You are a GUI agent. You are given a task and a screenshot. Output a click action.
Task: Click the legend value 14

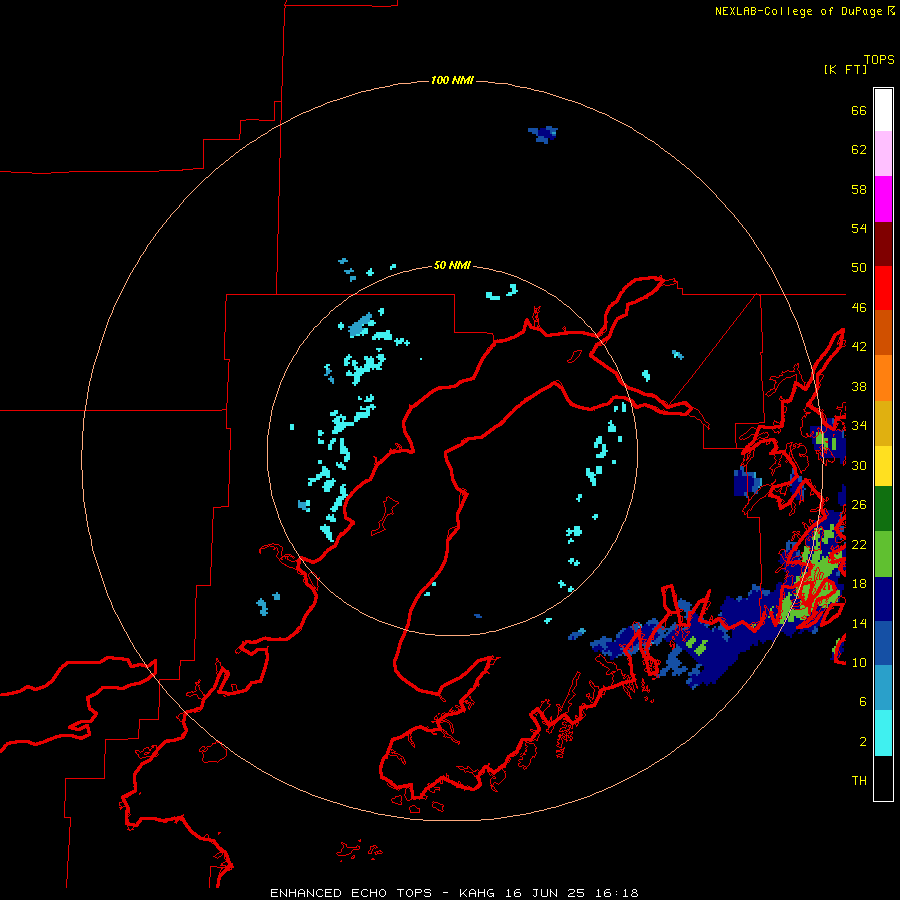coord(859,623)
